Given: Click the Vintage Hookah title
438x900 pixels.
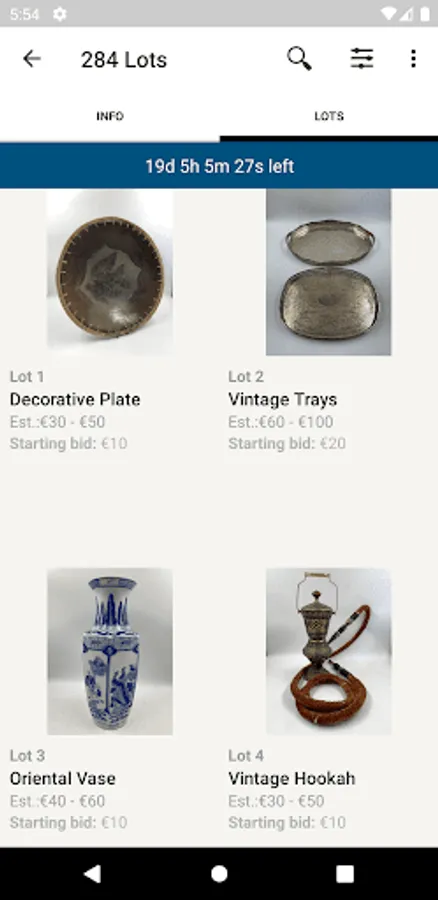Looking at the screenshot, I should click(292, 778).
